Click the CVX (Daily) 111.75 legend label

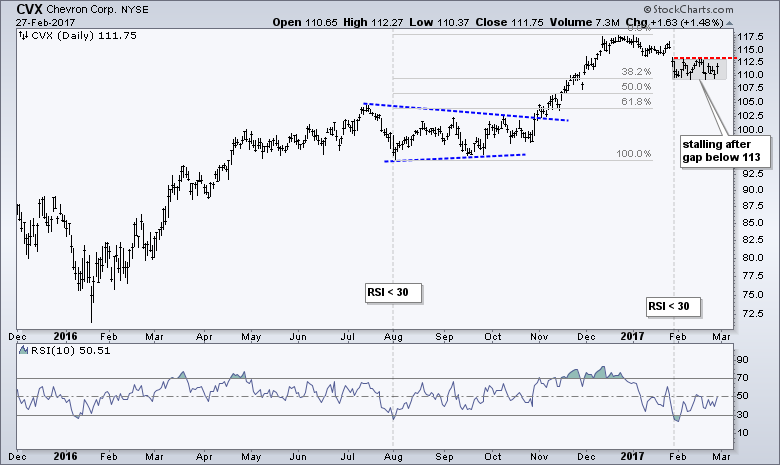point(84,35)
